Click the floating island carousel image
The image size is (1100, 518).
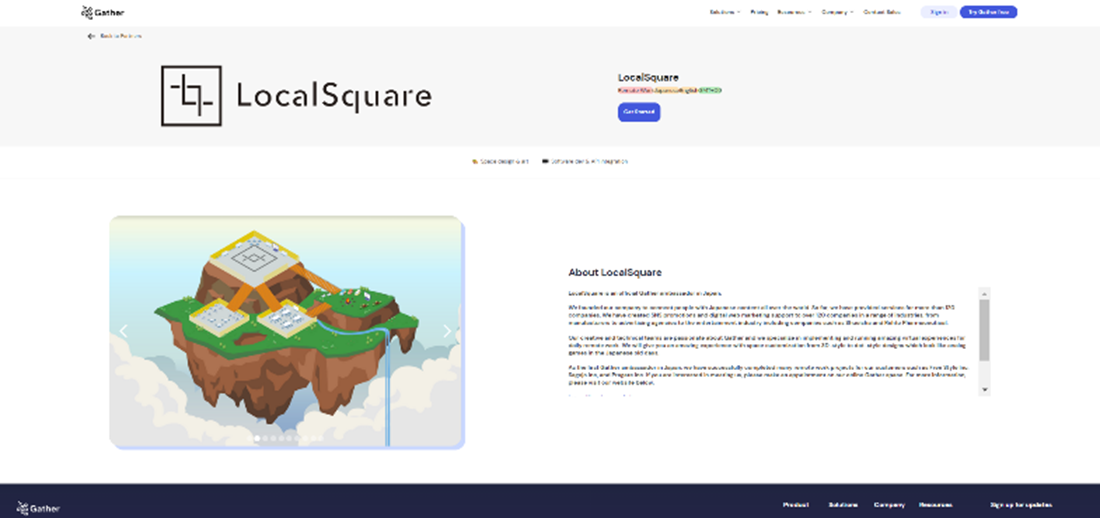point(286,331)
